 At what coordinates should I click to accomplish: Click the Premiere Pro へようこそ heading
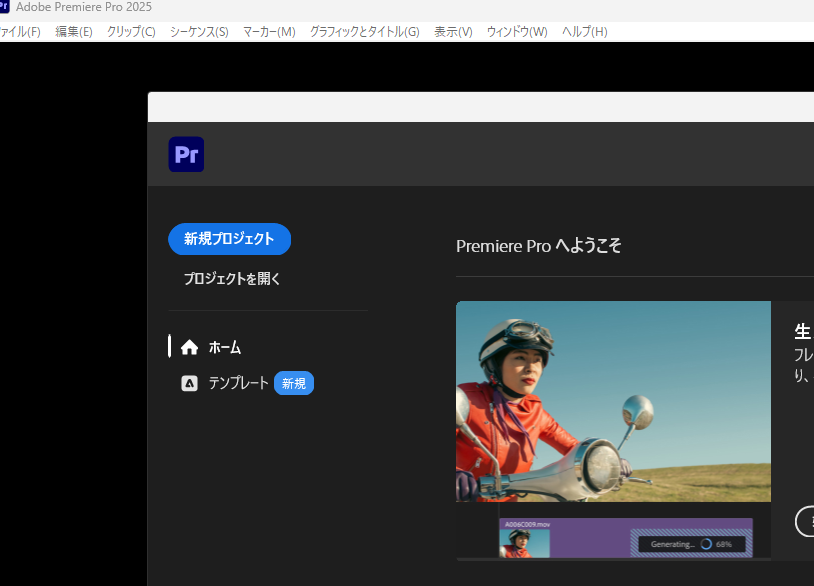tap(538, 246)
